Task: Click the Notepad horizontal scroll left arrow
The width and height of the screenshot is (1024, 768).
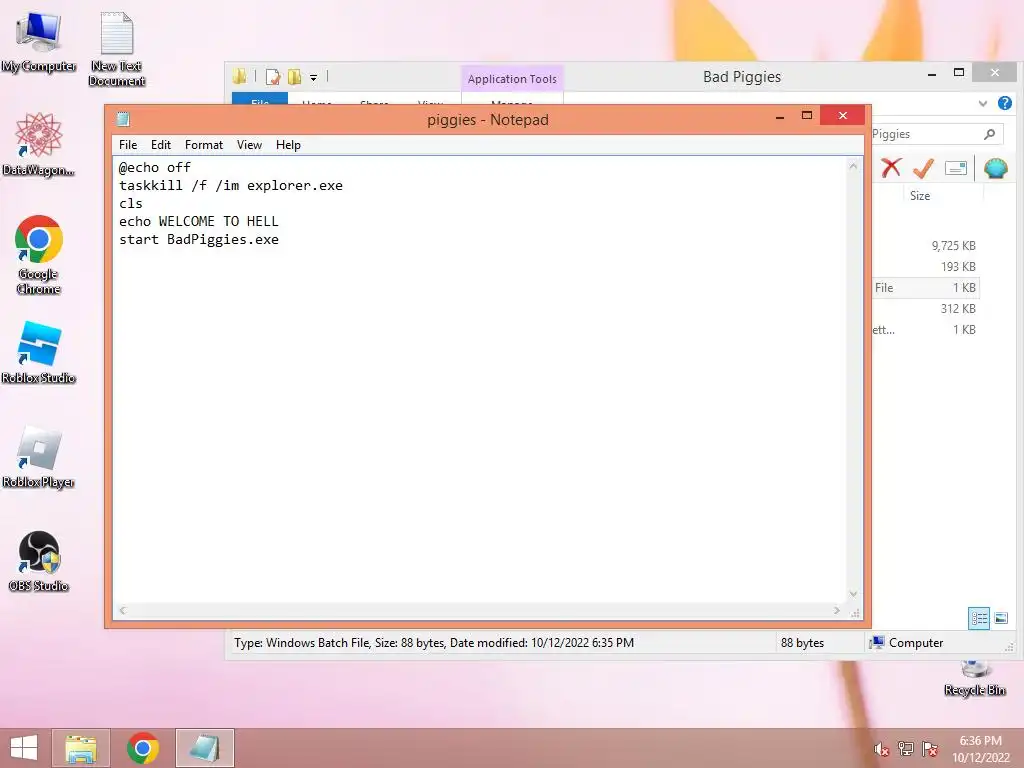Action: tap(122, 611)
